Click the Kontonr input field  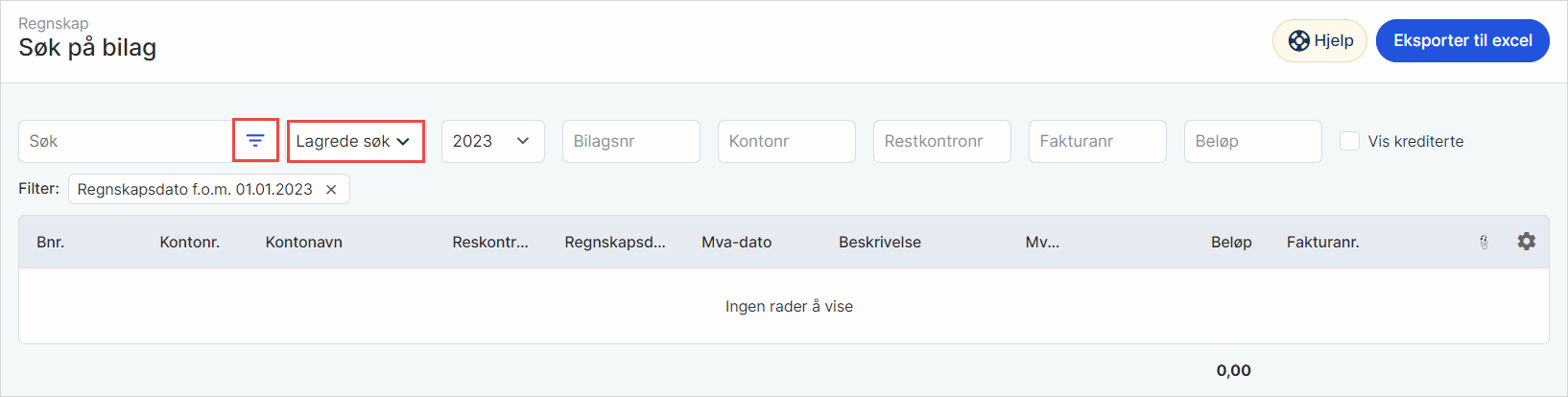pos(786,141)
